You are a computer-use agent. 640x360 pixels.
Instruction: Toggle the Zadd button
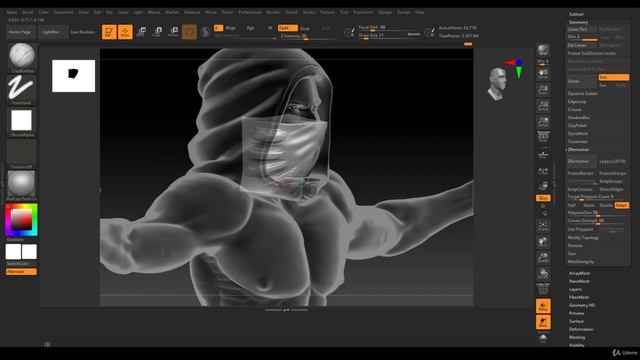pyautogui.click(x=287, y=28)
